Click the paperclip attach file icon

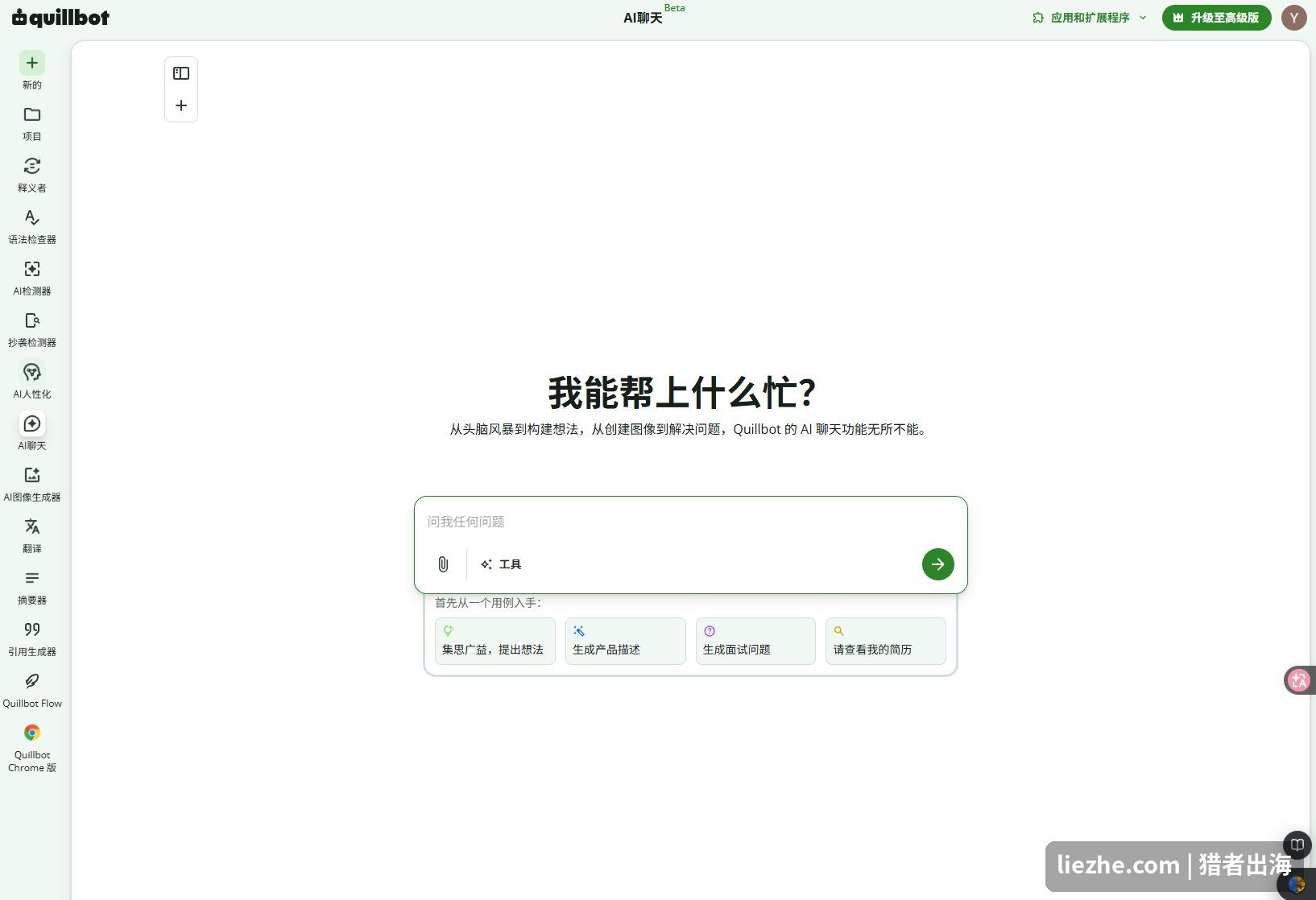point(443,564)
